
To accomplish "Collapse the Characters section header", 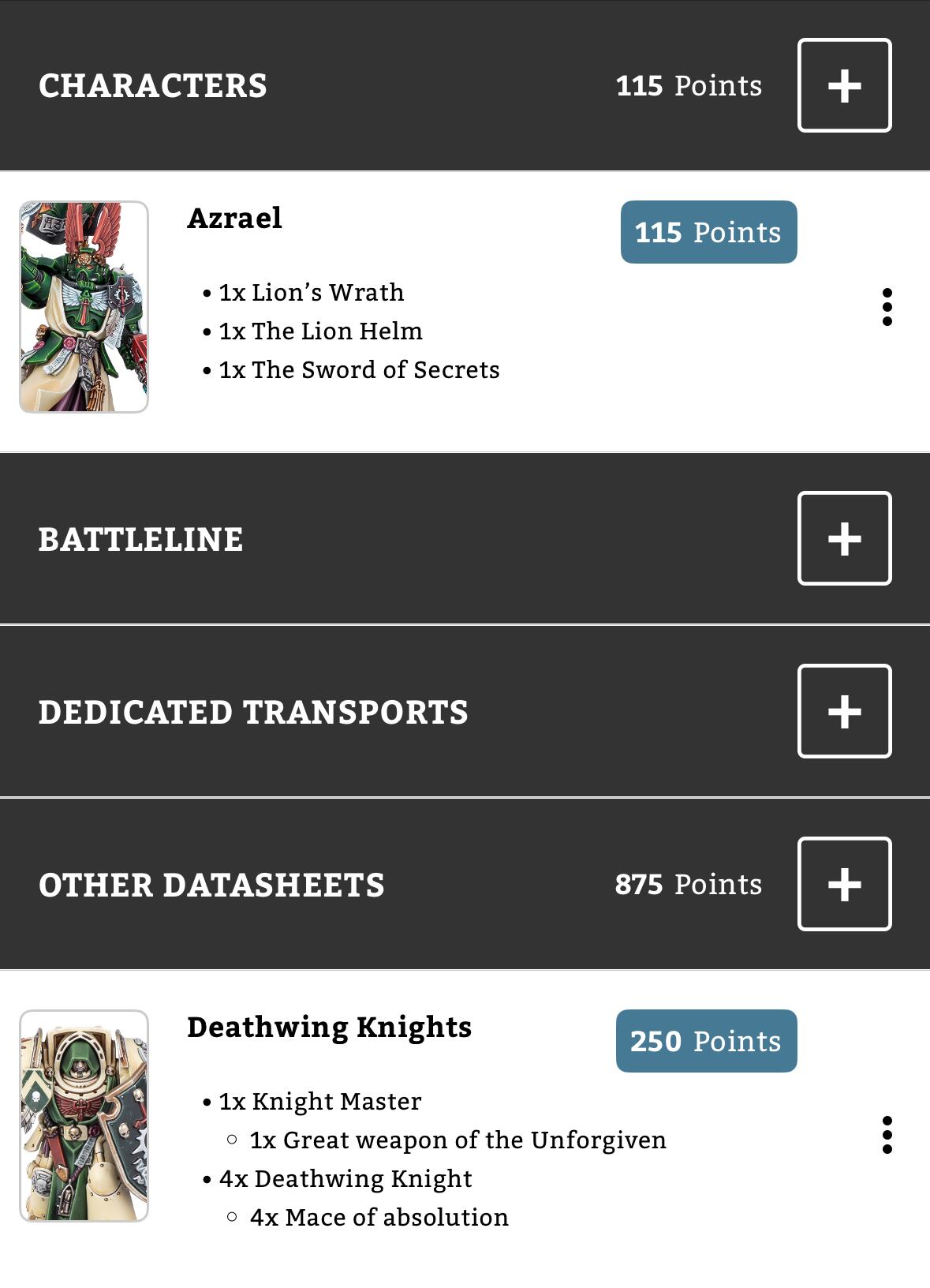I will pos(153,86).
